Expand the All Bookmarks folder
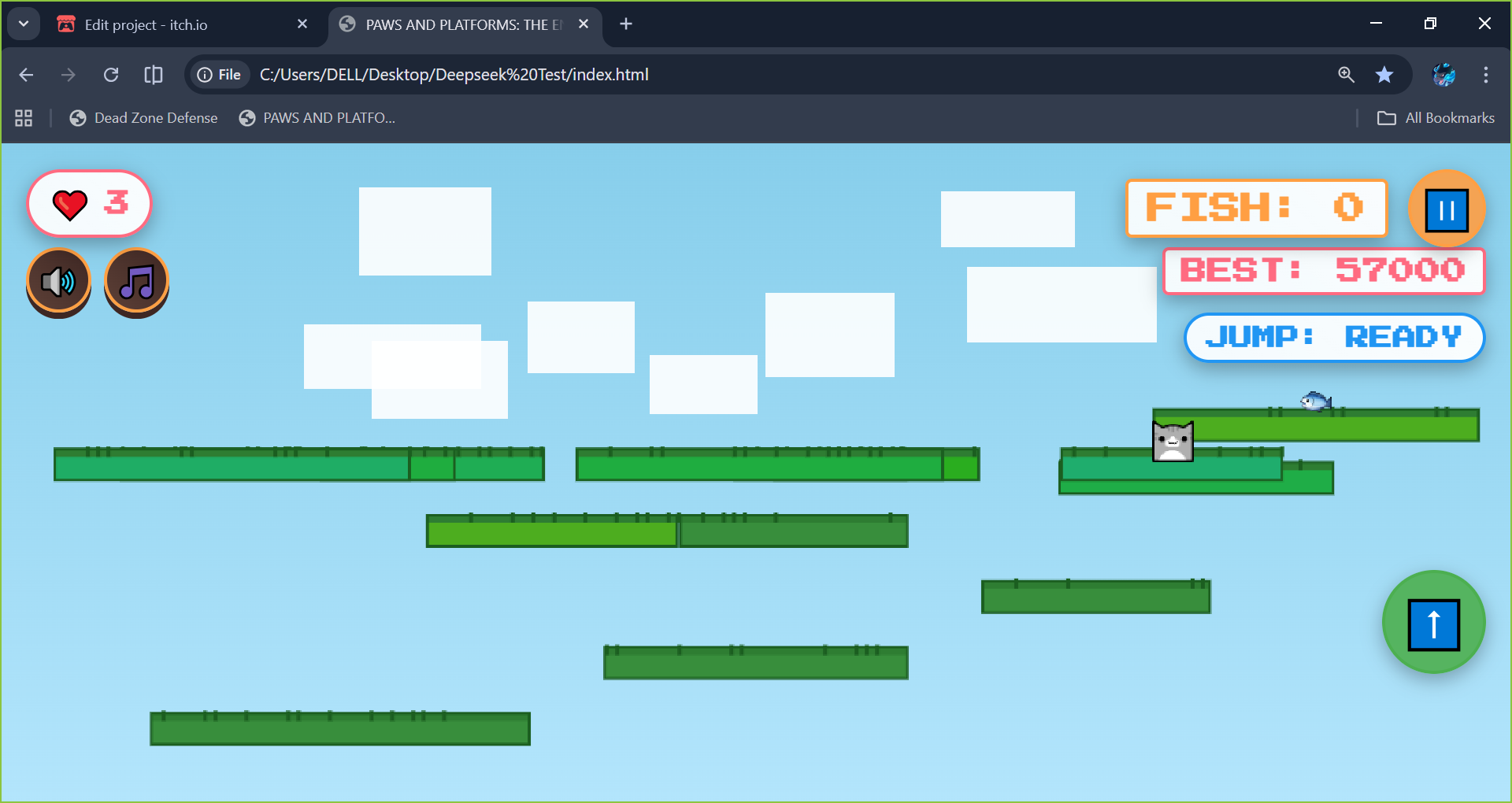1512x803 pixels. coord(1436,118)
